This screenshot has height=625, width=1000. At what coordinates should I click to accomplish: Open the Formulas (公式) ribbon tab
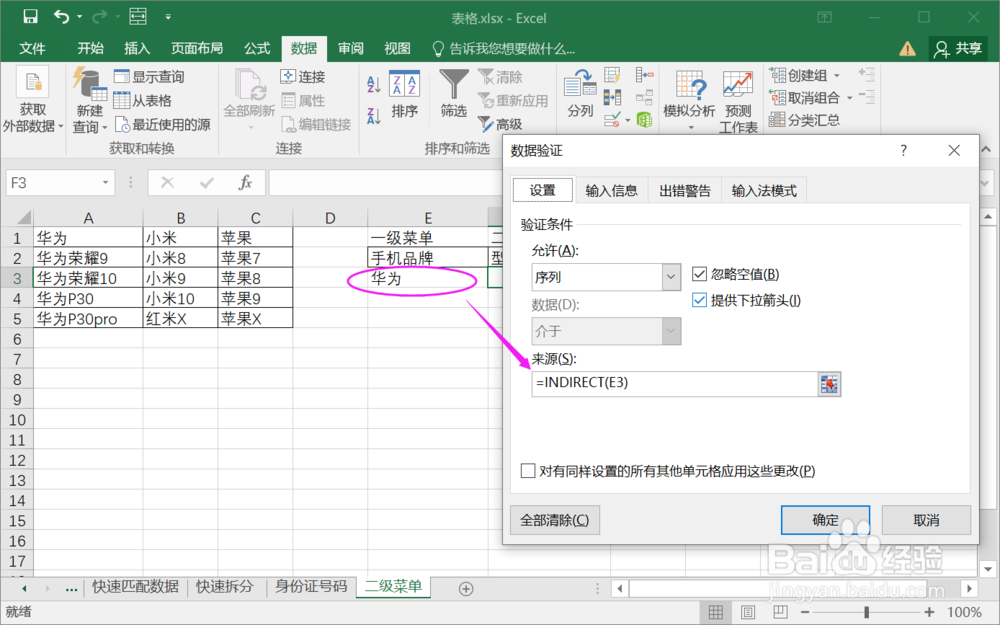[256, 48]
